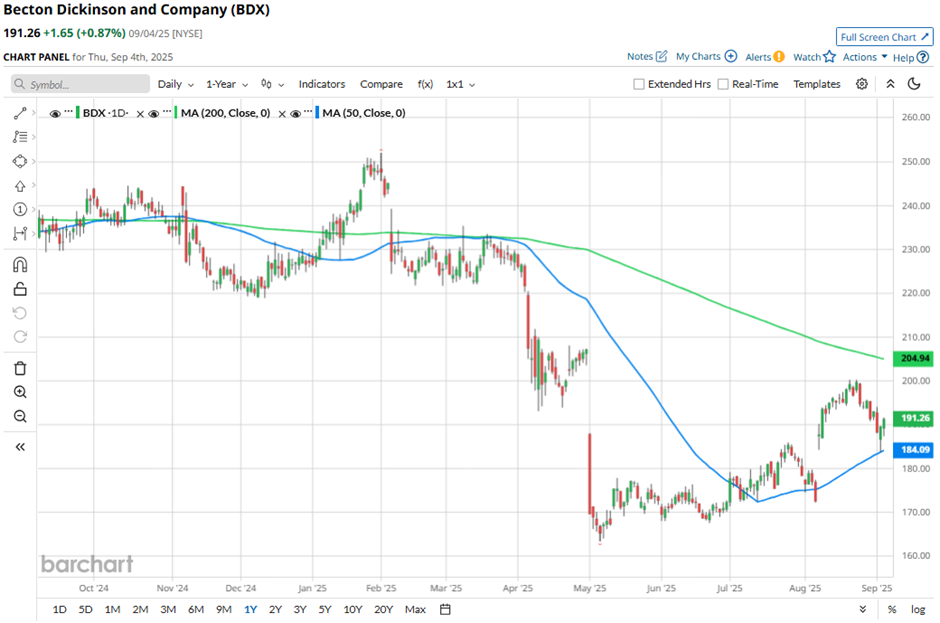Select the price range measure tool
The height and width of the screenshot is (623, 940).
tap(20, 233)
